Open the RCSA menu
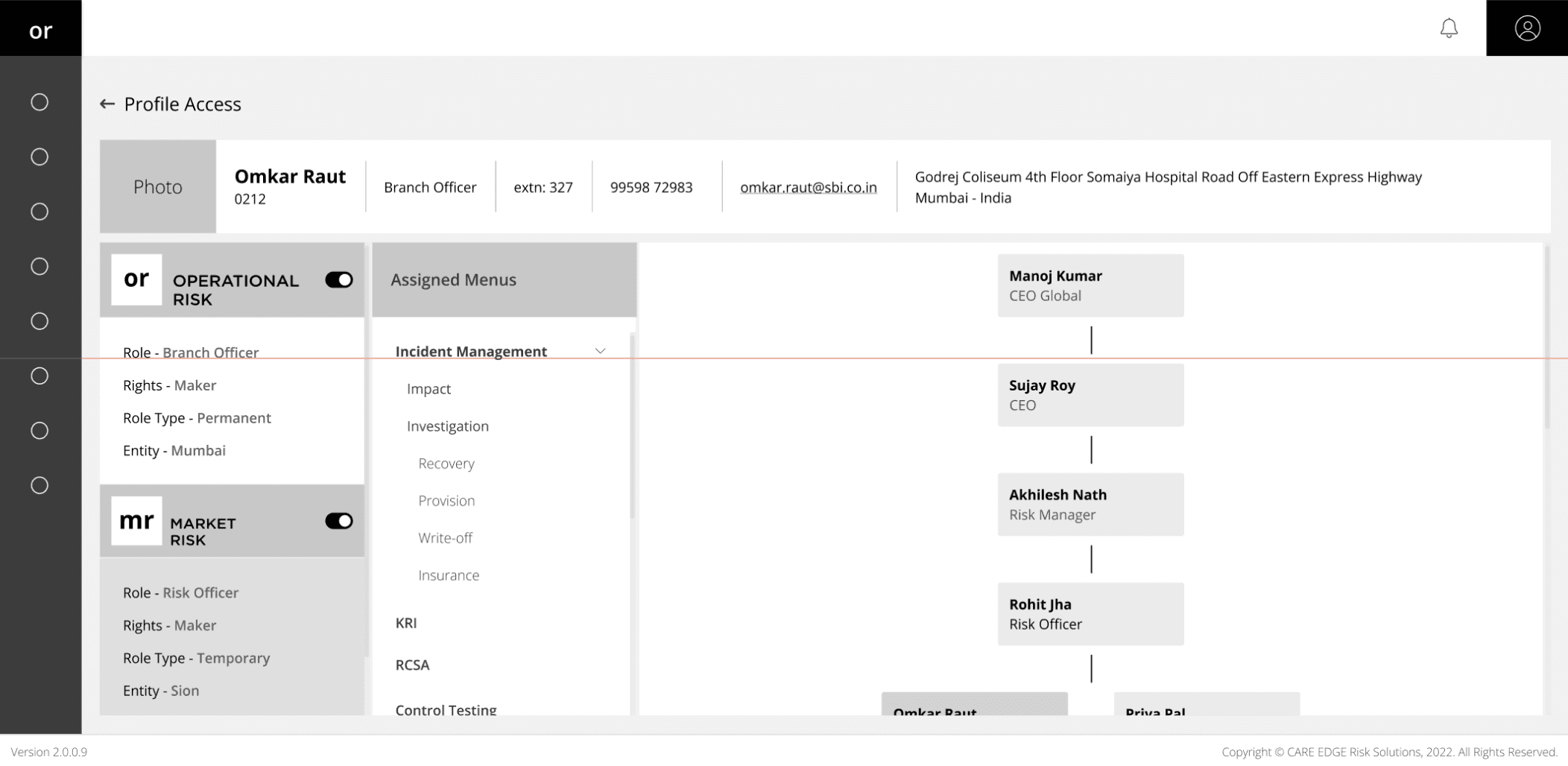 click(x=412, y=665)
